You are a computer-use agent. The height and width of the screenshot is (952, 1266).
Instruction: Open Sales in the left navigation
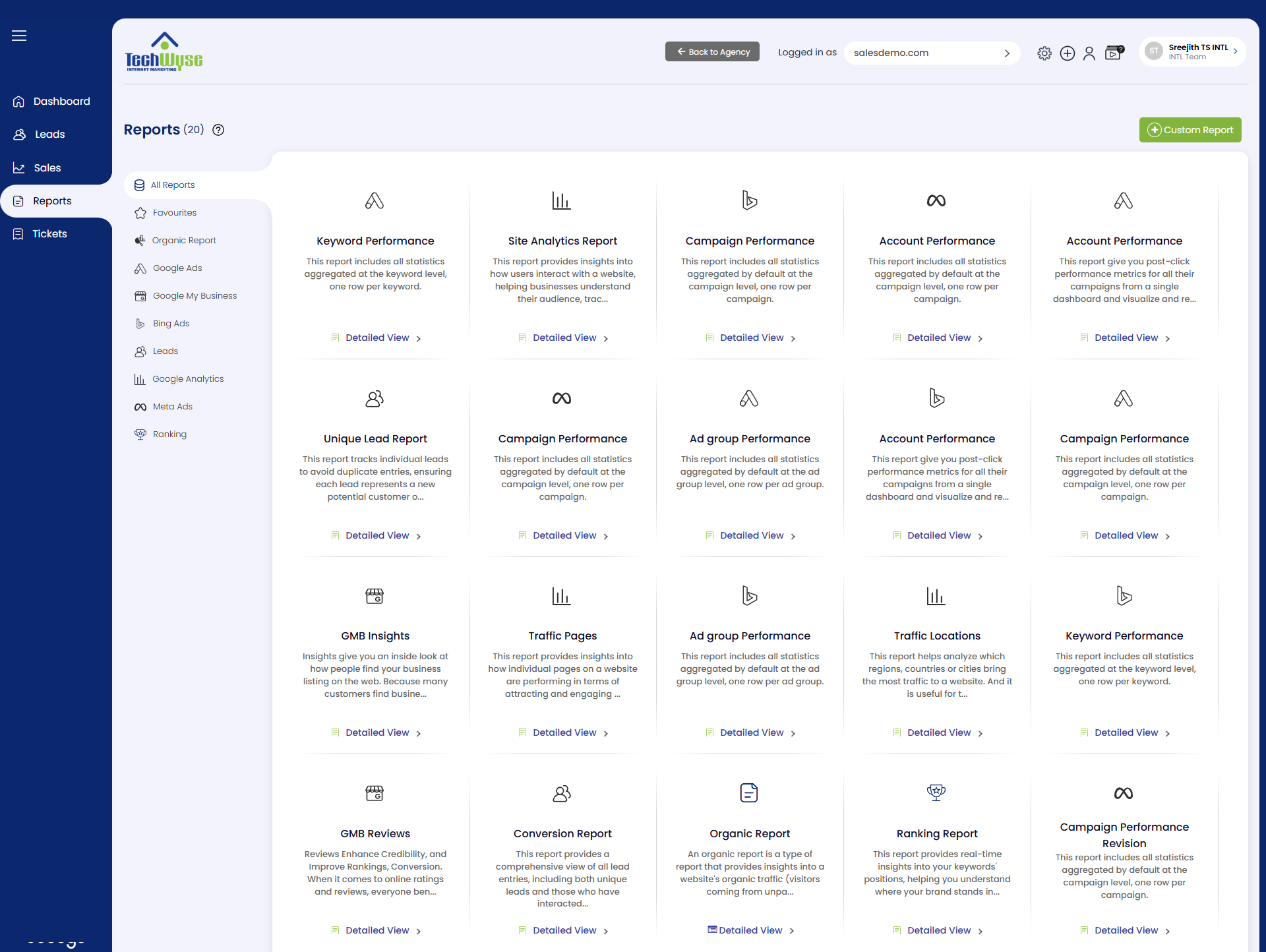click(38, 168)
